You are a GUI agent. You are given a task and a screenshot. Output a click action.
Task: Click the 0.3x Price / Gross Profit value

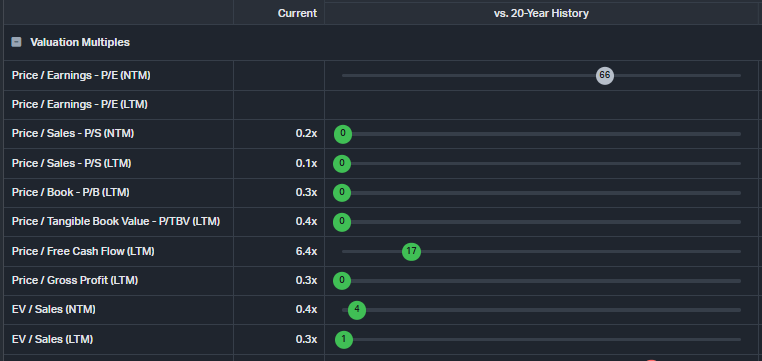point(306,280)
